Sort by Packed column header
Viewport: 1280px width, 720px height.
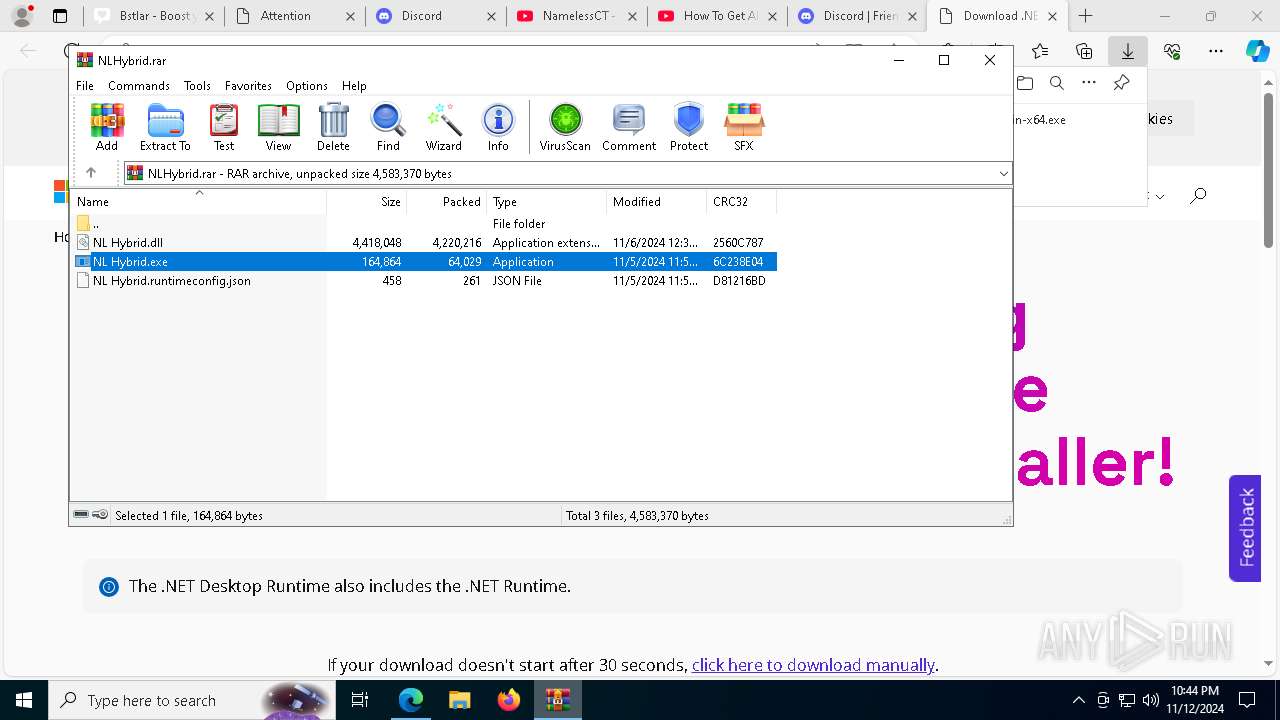[447, 201]
